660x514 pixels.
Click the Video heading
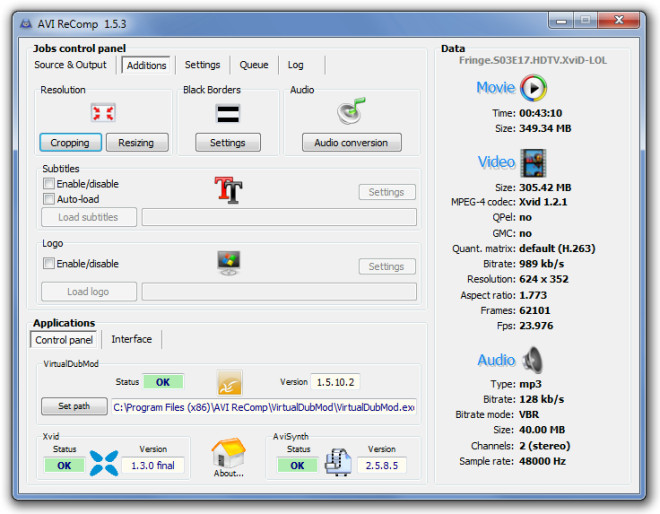[x=497, y=162]
